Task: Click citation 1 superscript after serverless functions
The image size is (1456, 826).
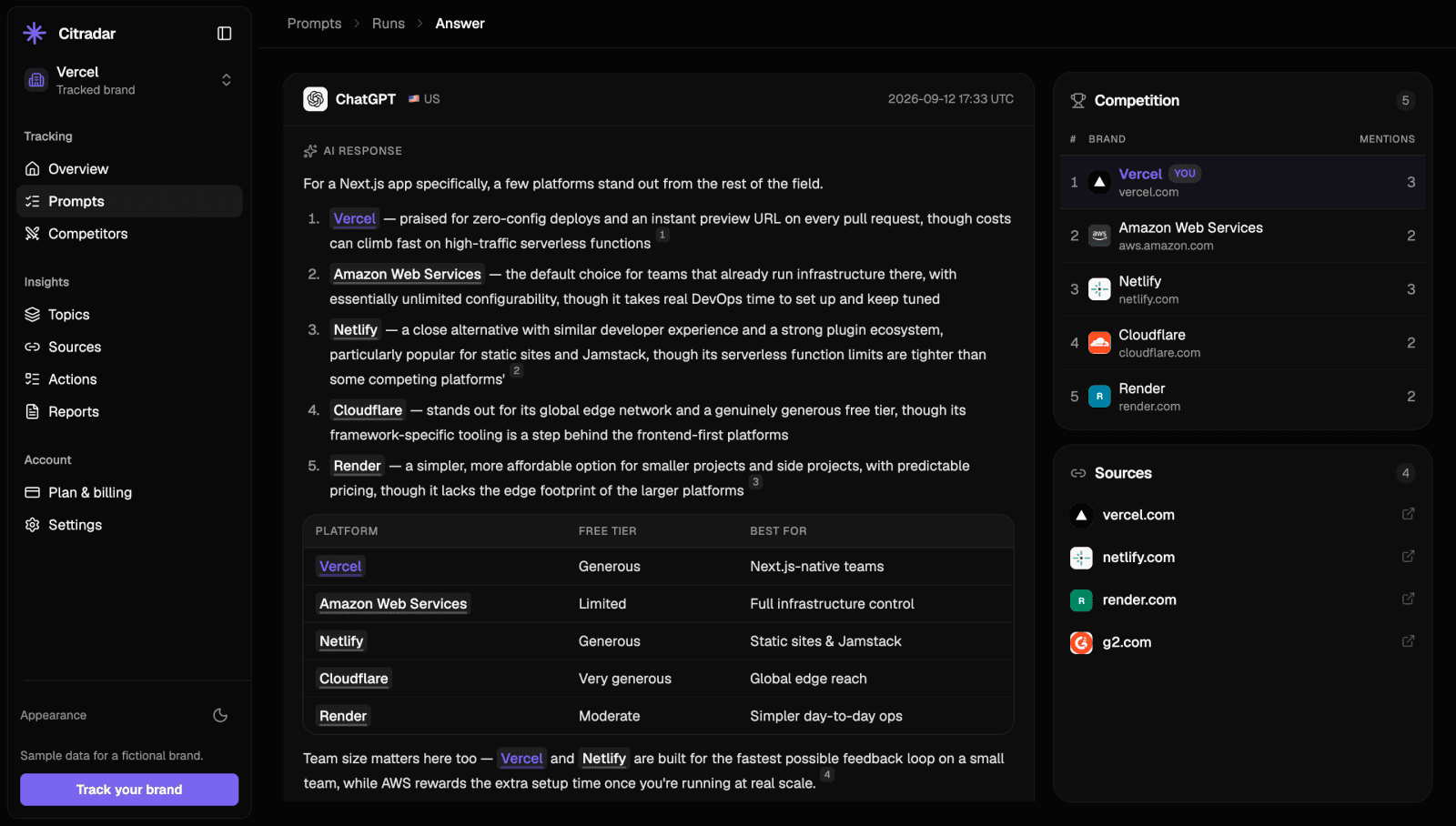Action: [662, 236]
